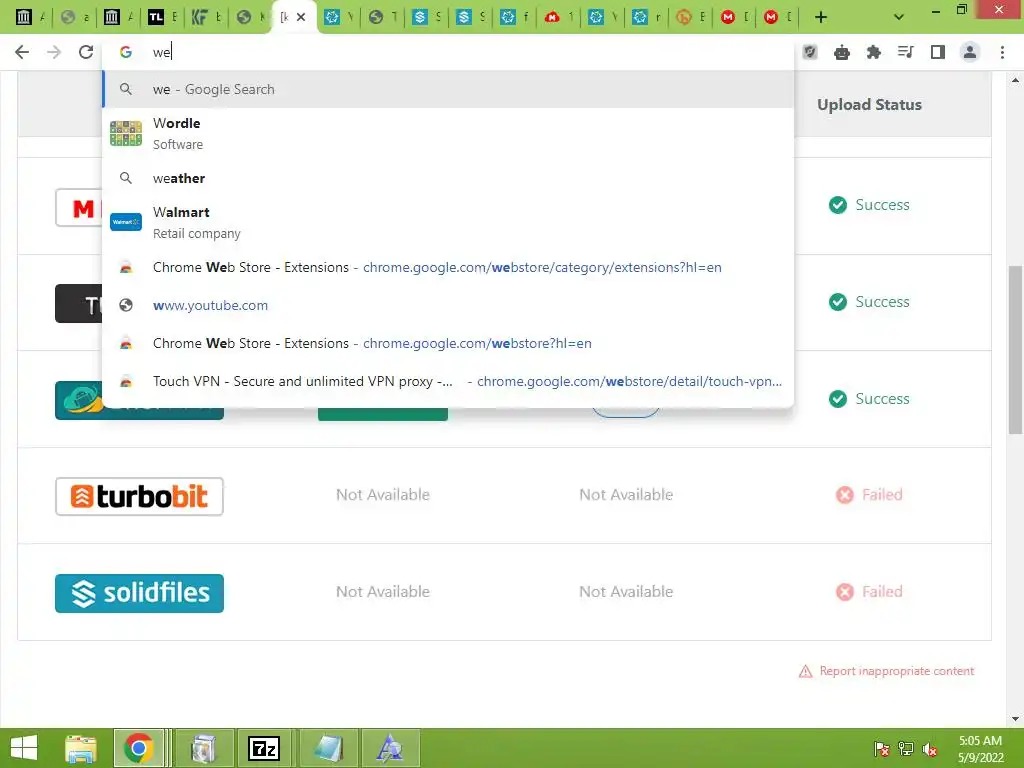The image size is (1024, 768).
Task: Switch to the KF tab
Action: coord(207,17)
